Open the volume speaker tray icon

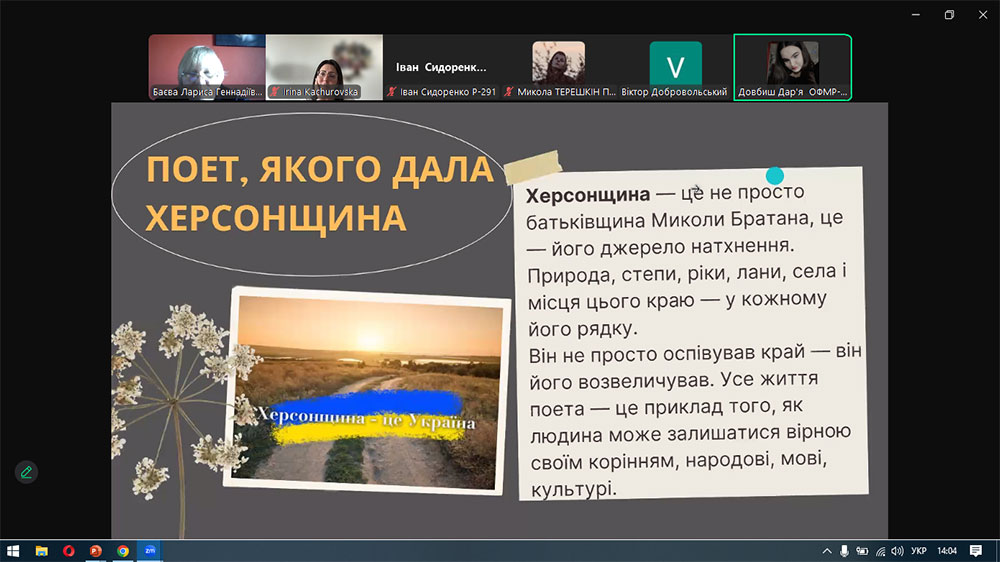pyautogui.click(x=897, y=551)
